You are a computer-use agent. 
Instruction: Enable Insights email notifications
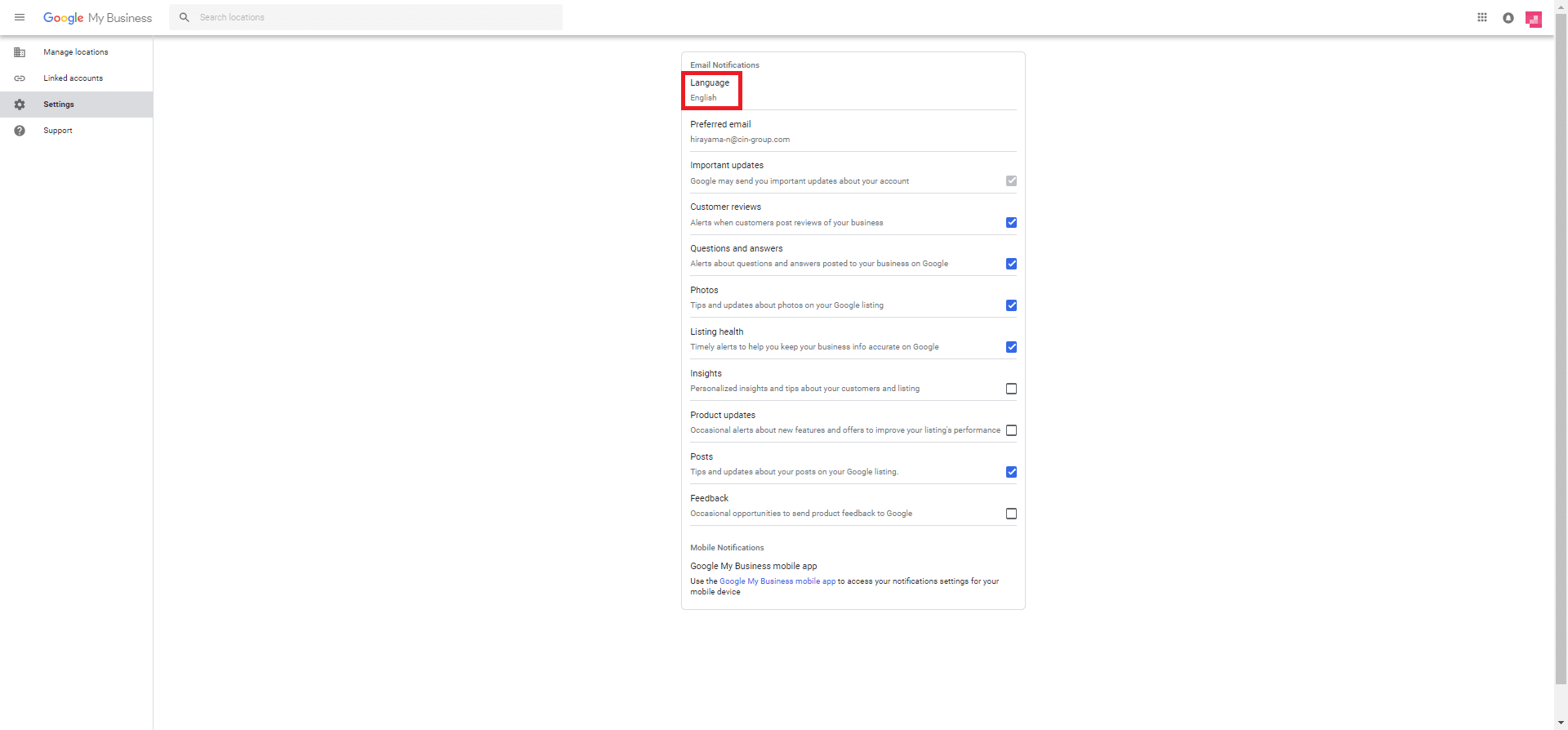1011,389
